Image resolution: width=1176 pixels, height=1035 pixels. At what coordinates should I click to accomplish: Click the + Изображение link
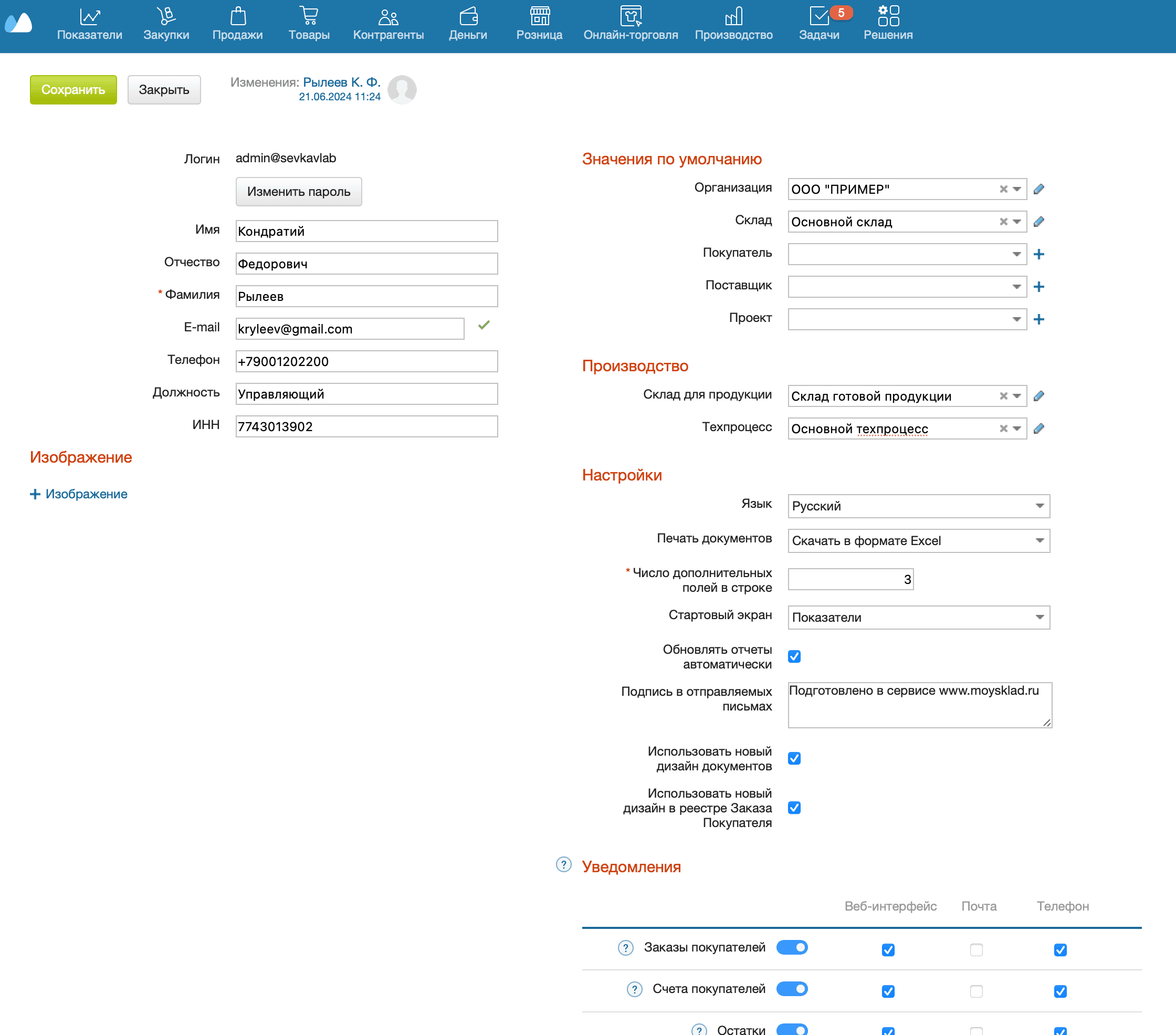tap(79, 494)
